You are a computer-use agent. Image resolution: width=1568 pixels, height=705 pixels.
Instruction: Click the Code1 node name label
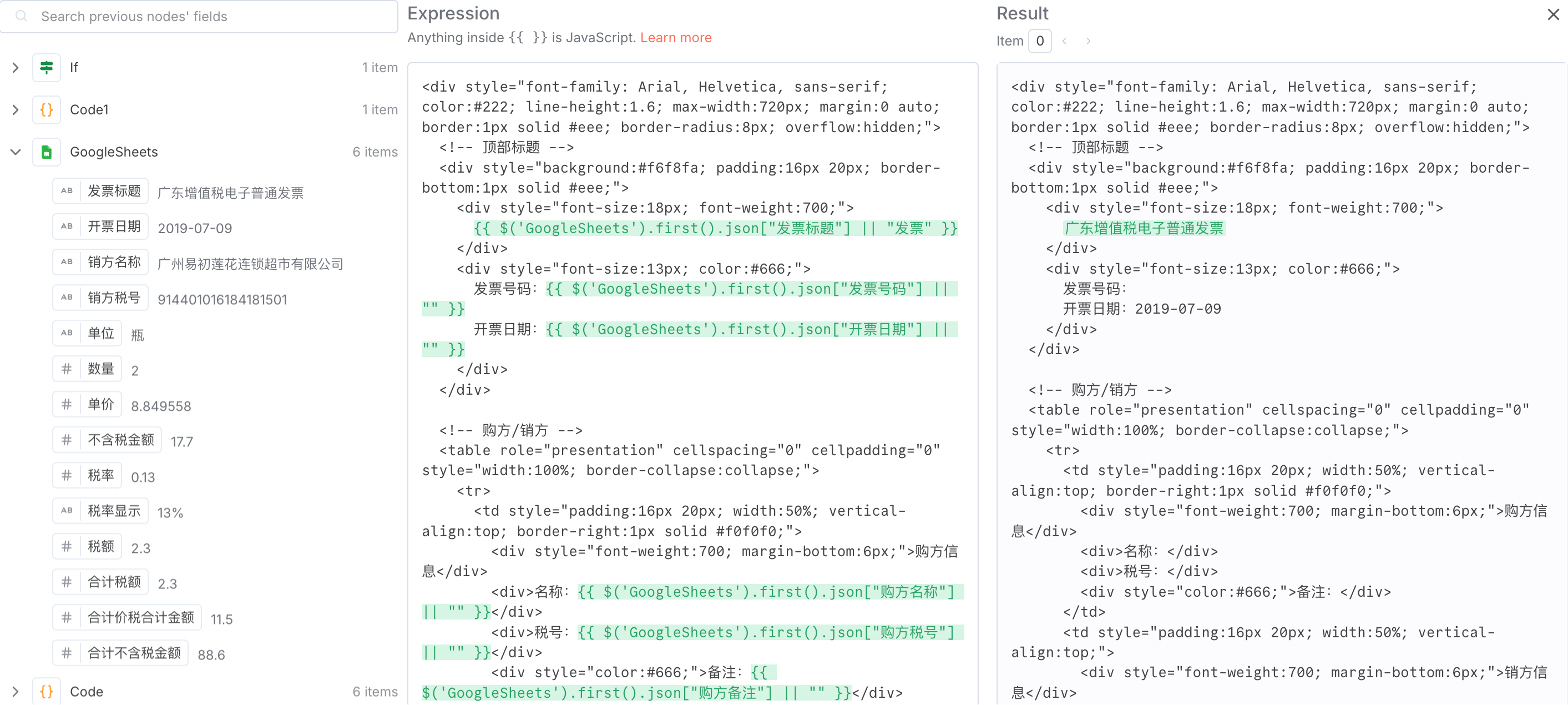(x=89, y=109)
